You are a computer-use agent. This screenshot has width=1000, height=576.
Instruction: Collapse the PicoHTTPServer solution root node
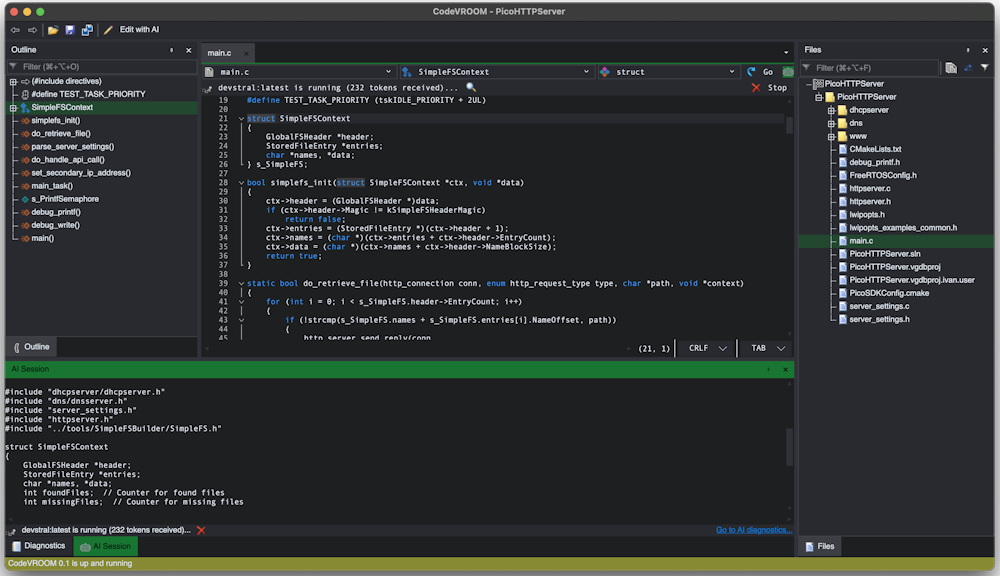pyautogui.click(x=809, y=84)
